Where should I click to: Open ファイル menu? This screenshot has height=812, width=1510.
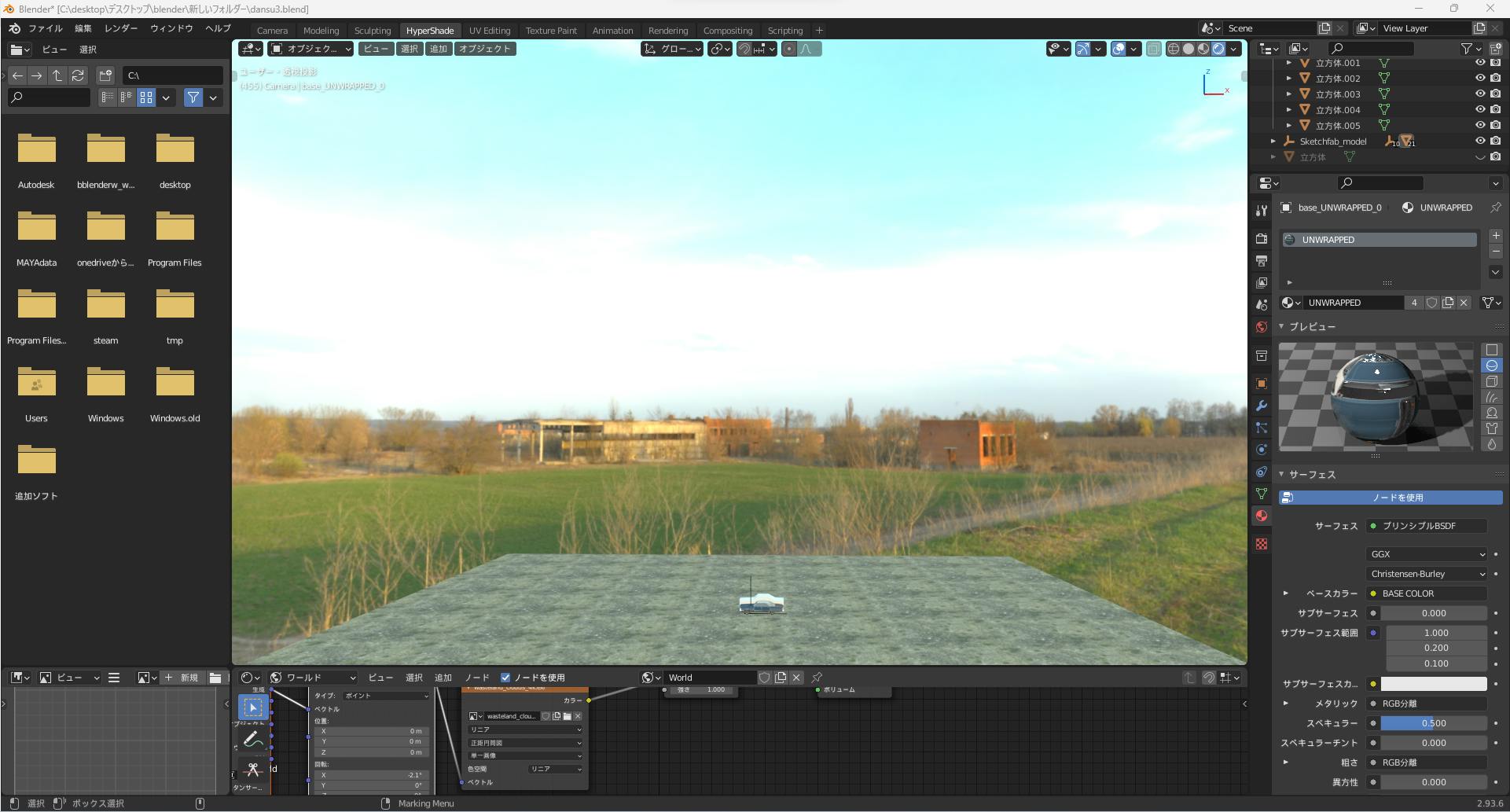[46, 28]
